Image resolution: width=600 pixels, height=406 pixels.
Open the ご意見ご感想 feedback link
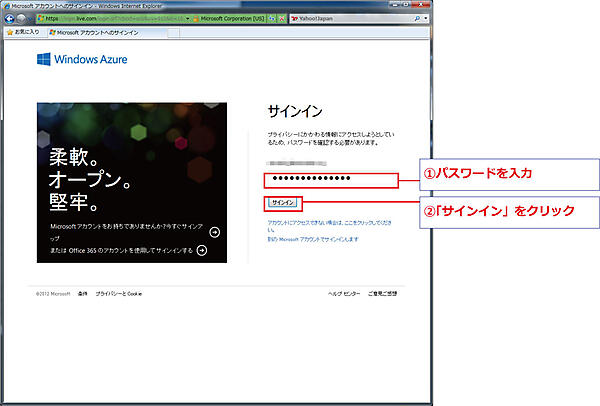click(x=382, y=293)
